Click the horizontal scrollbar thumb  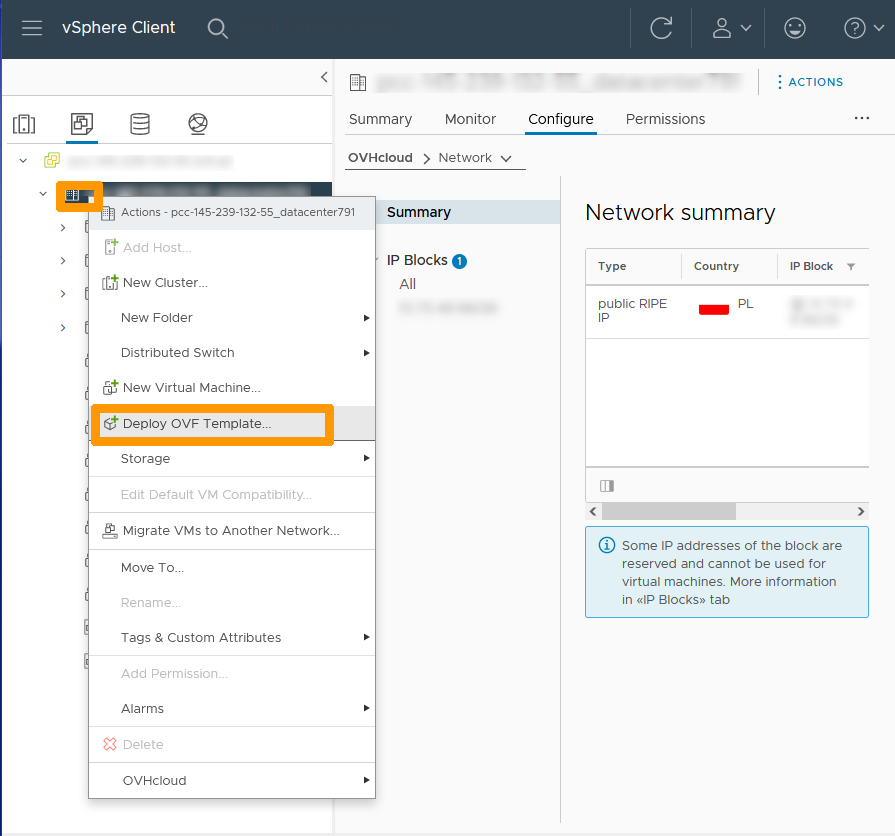(x=669, y=511)
